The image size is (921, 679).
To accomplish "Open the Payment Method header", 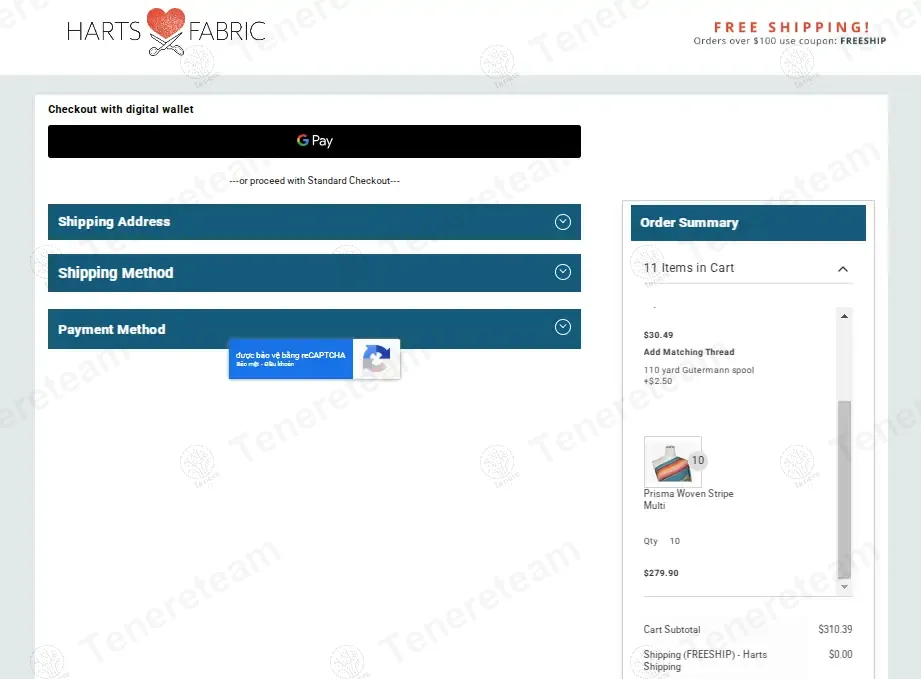I will pyautogui.click(x=314, y=329).
